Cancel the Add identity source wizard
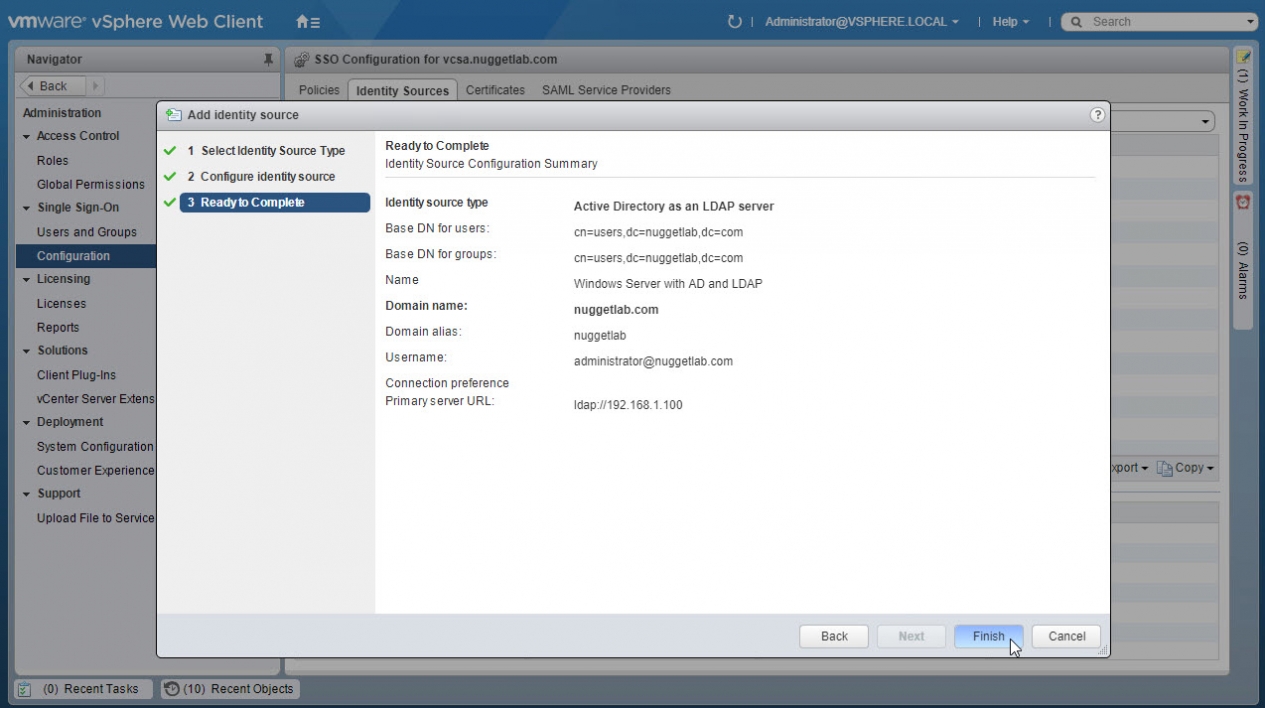This screenshot has height=708, width=1265. point(1066,636)
